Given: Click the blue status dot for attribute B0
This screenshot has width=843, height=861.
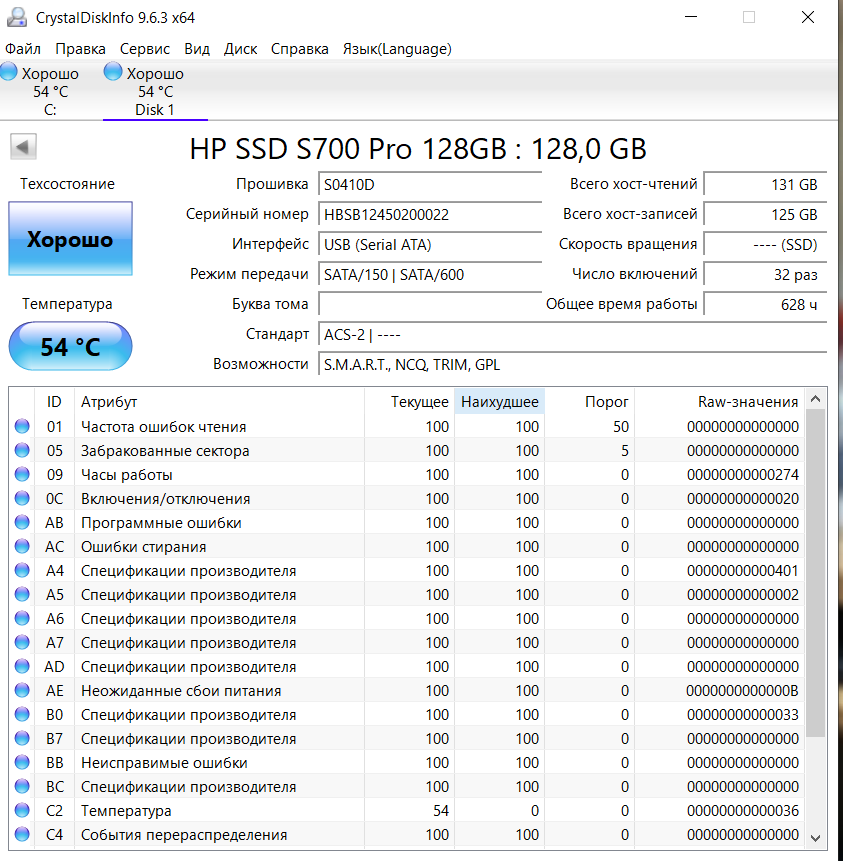Looking at the screenshot, I should tap(22, 714).
